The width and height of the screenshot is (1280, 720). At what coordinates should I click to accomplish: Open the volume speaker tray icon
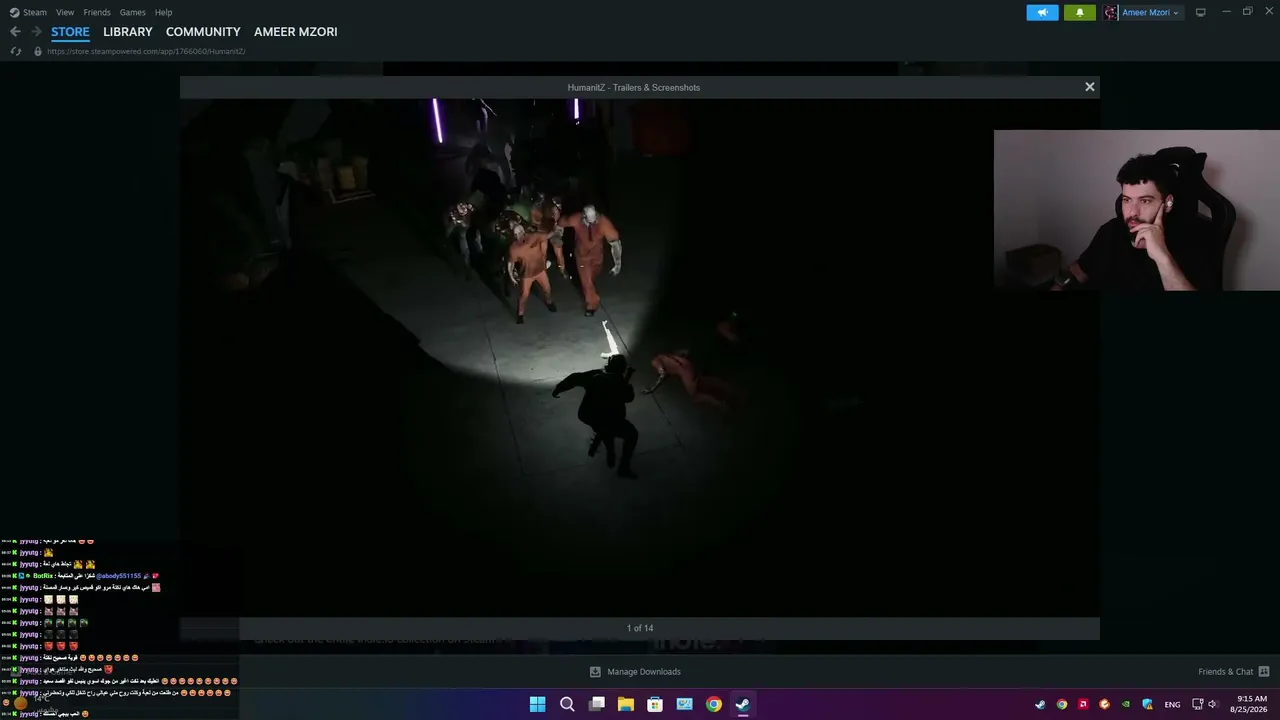1213,704
